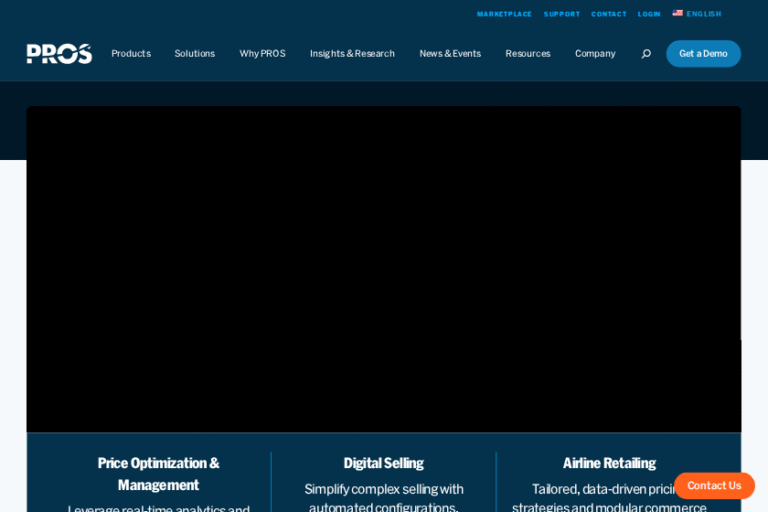Open the search magnifier icon
Image resolution: width=768 pixels, height=512 pixels.
[646, 54]
